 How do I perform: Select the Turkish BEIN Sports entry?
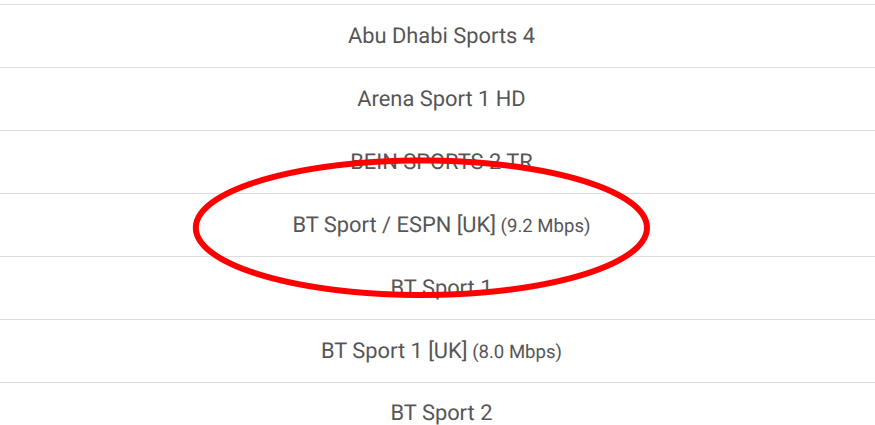click(441, 161)
